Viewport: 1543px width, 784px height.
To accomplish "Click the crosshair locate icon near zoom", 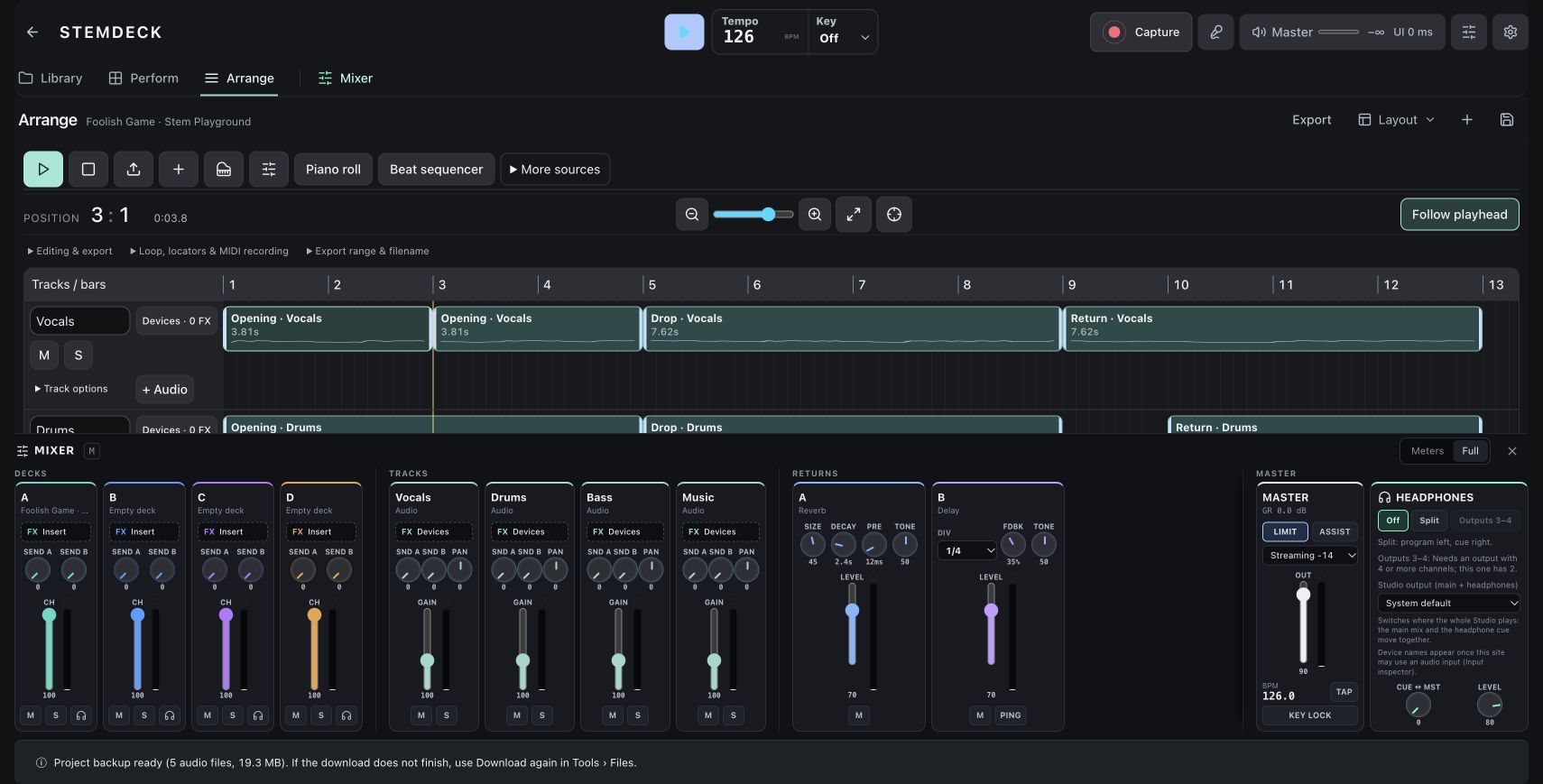I will [x=894, y=215].
